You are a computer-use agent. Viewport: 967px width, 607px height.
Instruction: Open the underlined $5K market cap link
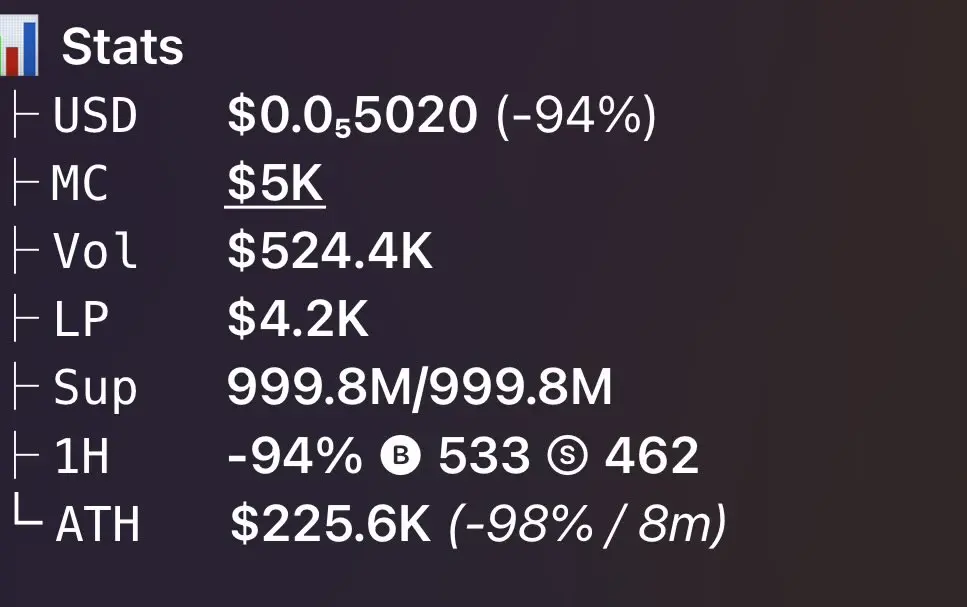275,184
